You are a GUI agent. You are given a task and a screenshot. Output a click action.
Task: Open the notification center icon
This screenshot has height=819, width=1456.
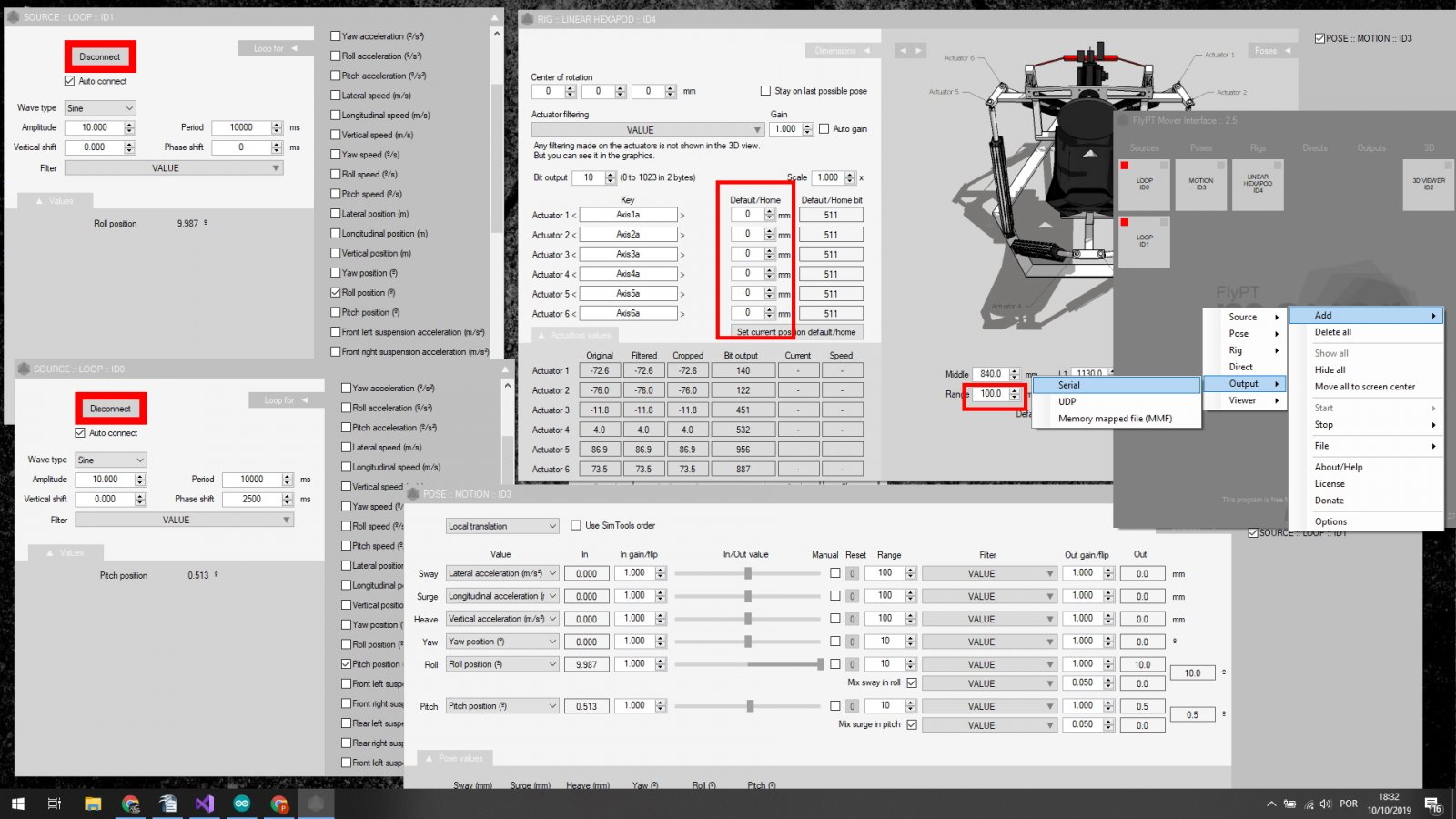coord(1432,804)
